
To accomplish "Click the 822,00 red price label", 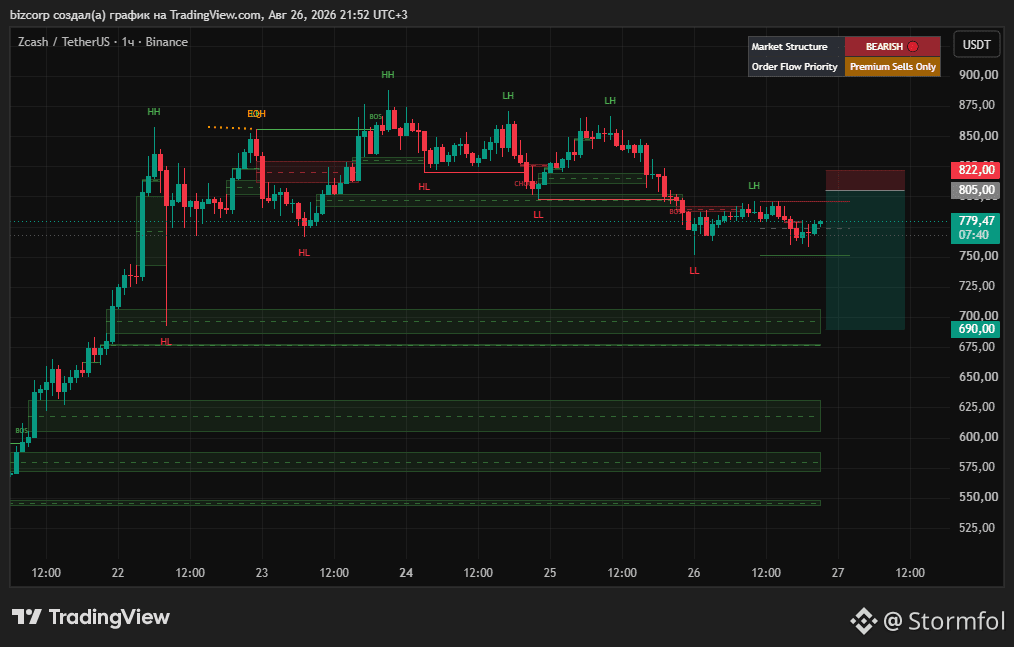I will click(x=976, y=170).
